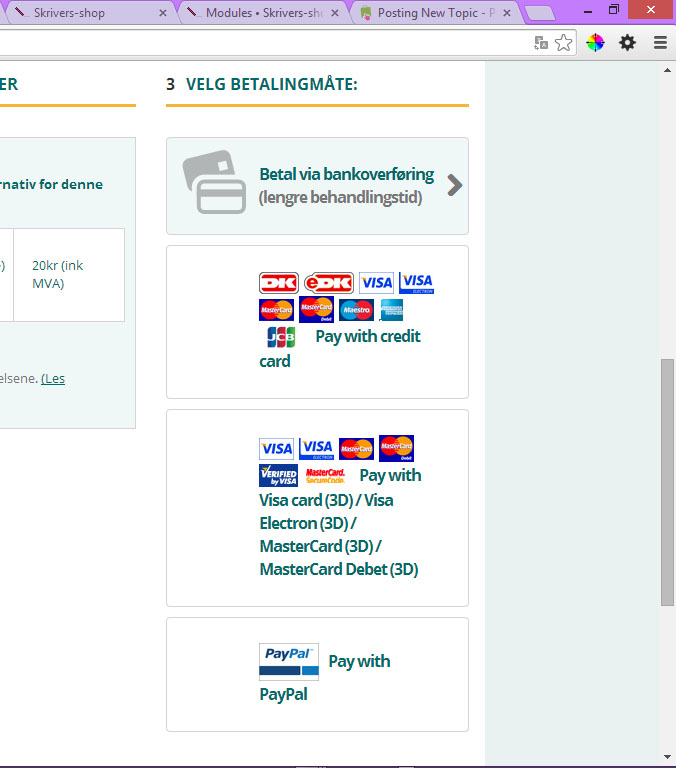Close the Posting New Topic tab
The image size is (676, 768).
(507, 13)
